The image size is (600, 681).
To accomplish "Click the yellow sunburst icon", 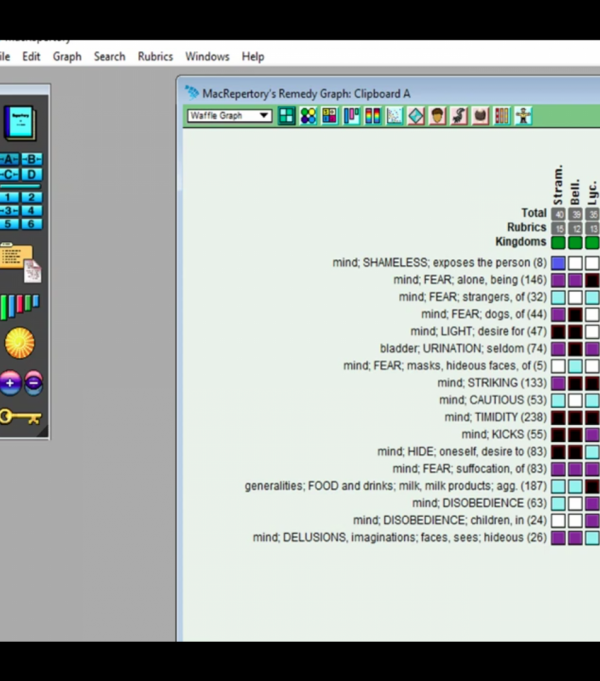I will click(20, 343).
